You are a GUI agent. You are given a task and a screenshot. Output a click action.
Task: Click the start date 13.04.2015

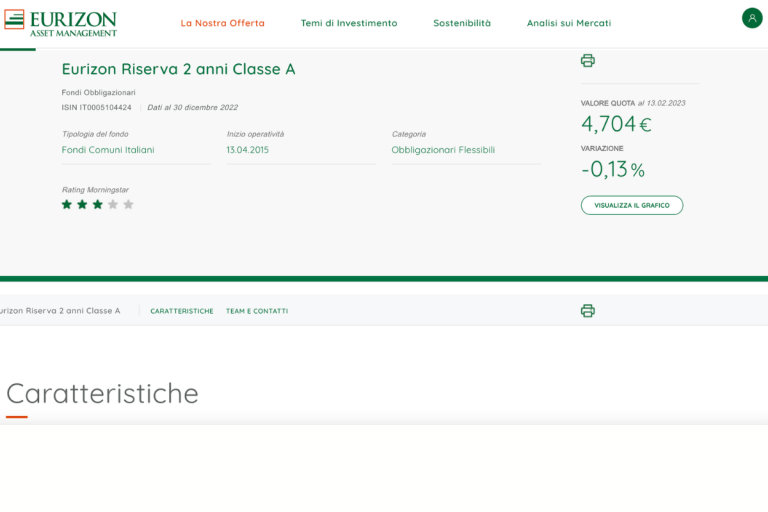tap(247, 150)
